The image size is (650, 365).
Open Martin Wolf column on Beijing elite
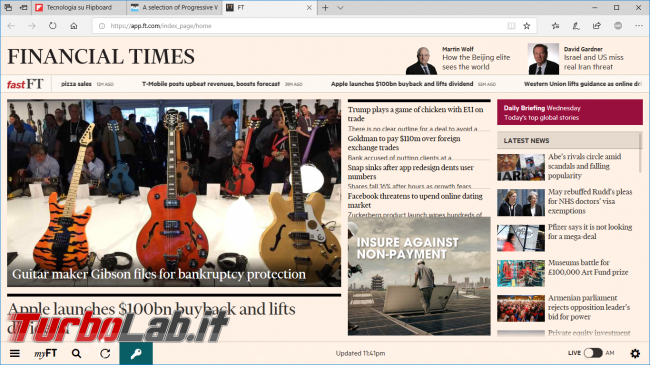pyautogui.click(x=476, y=62)
